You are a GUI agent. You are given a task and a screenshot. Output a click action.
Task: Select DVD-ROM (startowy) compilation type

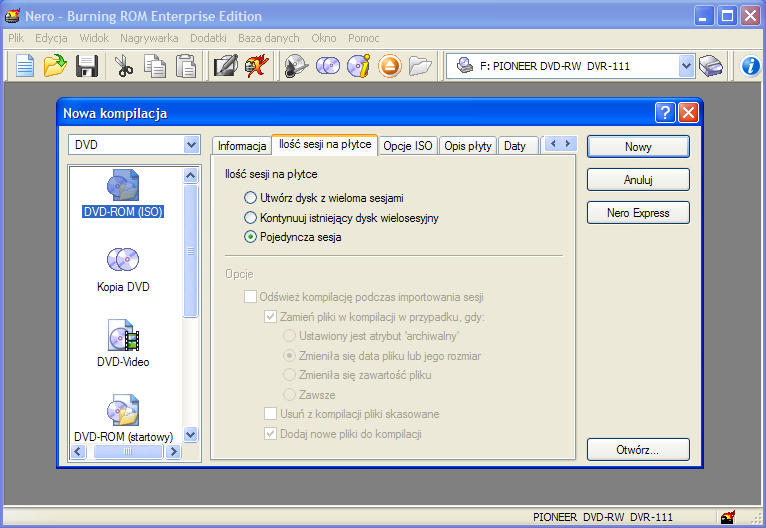[123, 418]
